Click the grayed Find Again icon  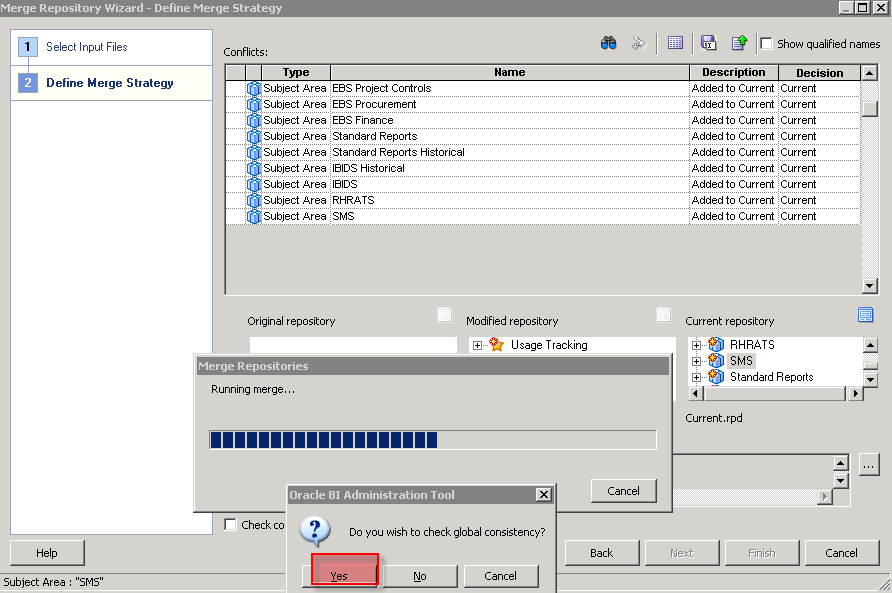pos(639,43)
